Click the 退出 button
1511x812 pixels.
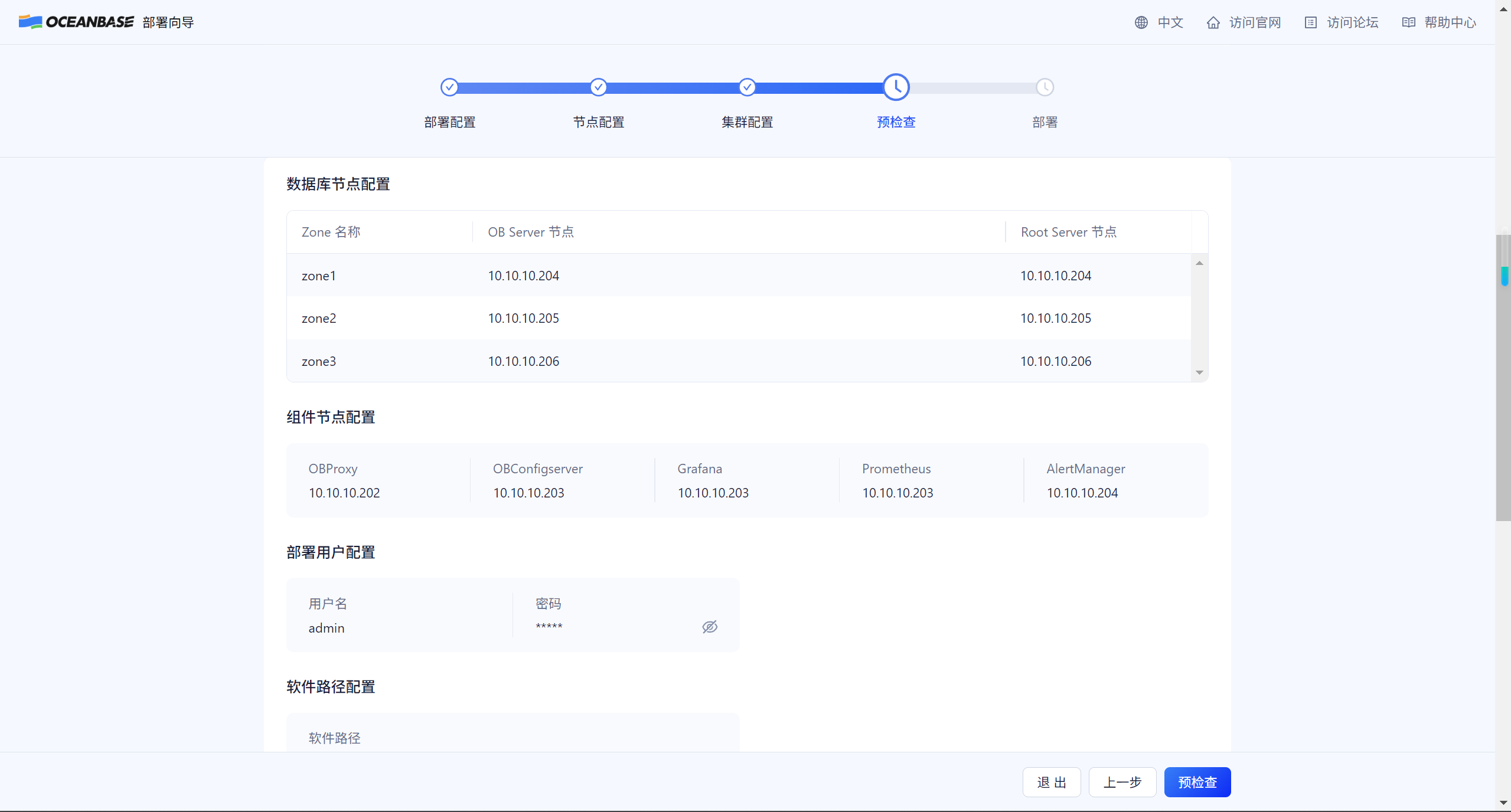(1051, 782)
